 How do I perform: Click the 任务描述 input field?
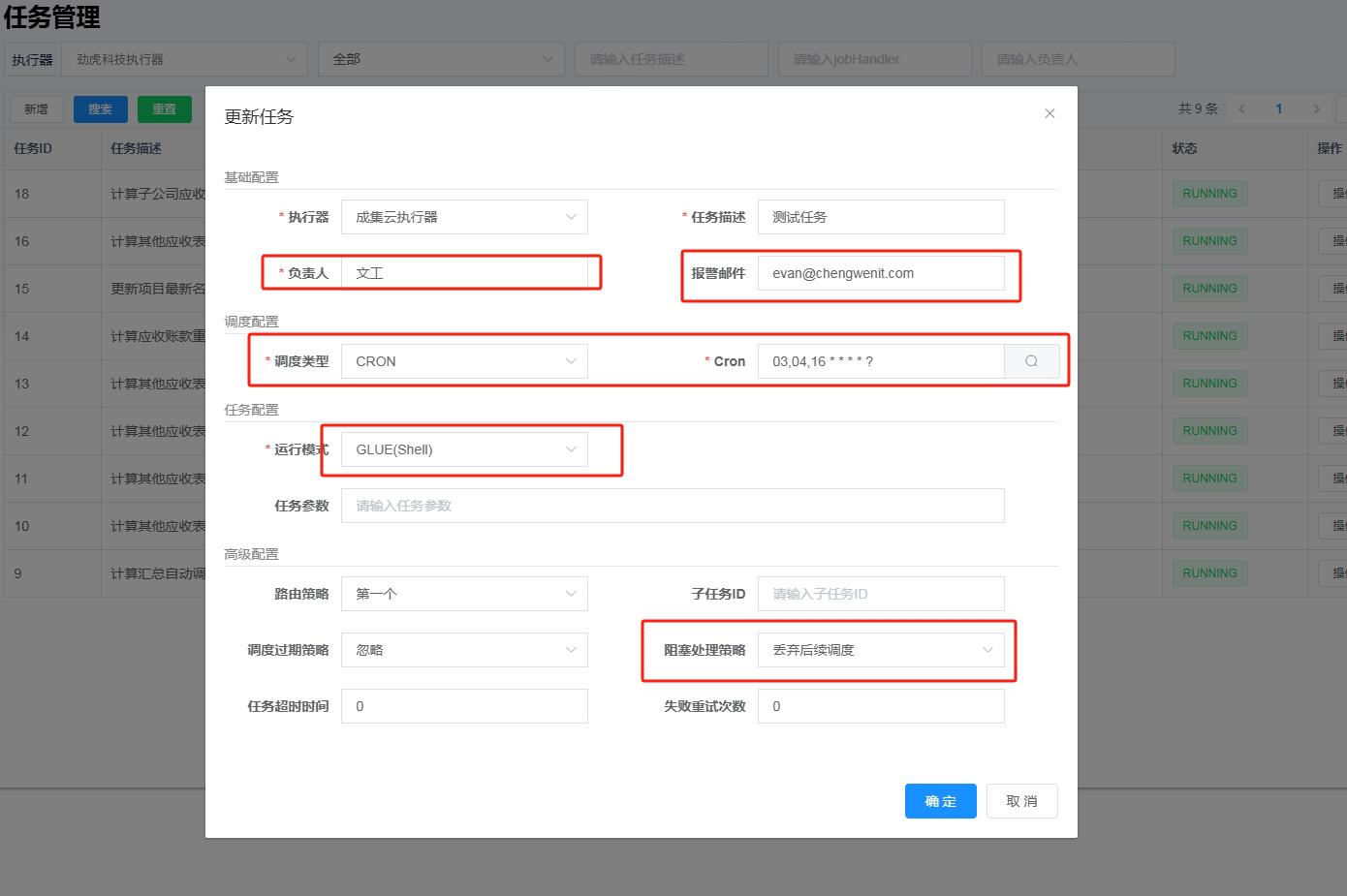point(880,217)
